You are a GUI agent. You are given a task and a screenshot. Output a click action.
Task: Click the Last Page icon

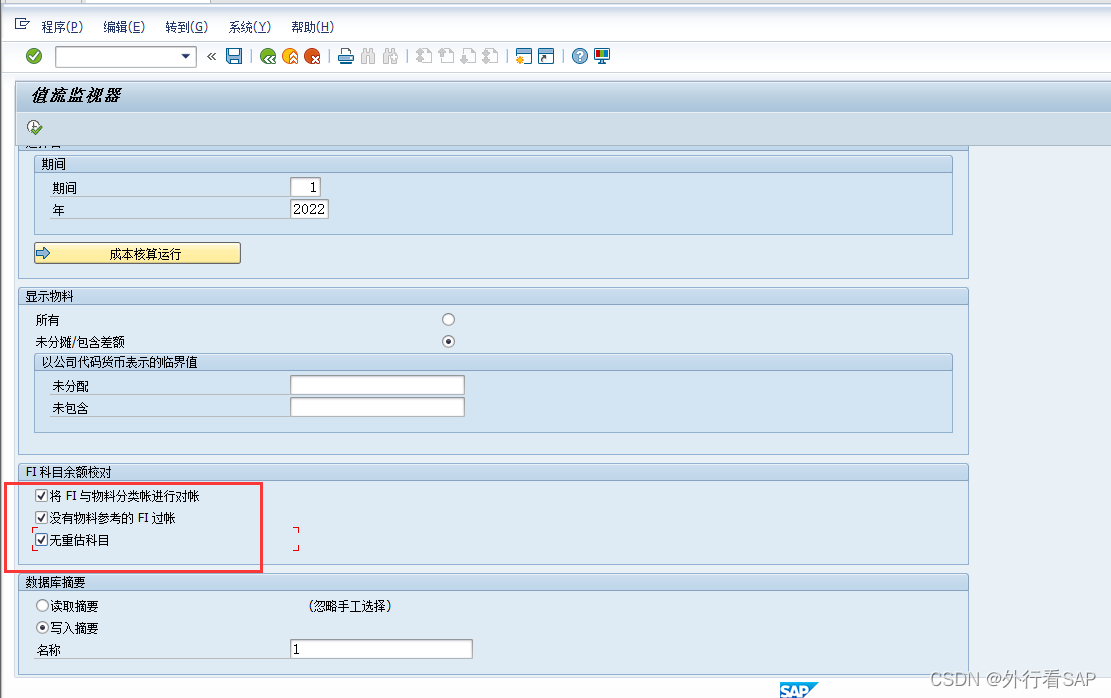tap(490, 56)
